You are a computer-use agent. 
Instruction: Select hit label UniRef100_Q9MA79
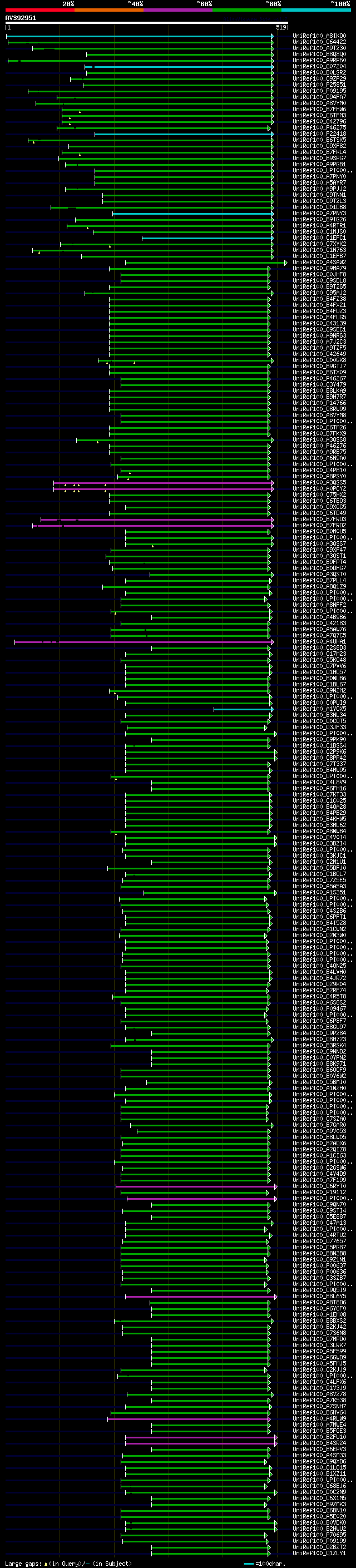tap(319, 269)
